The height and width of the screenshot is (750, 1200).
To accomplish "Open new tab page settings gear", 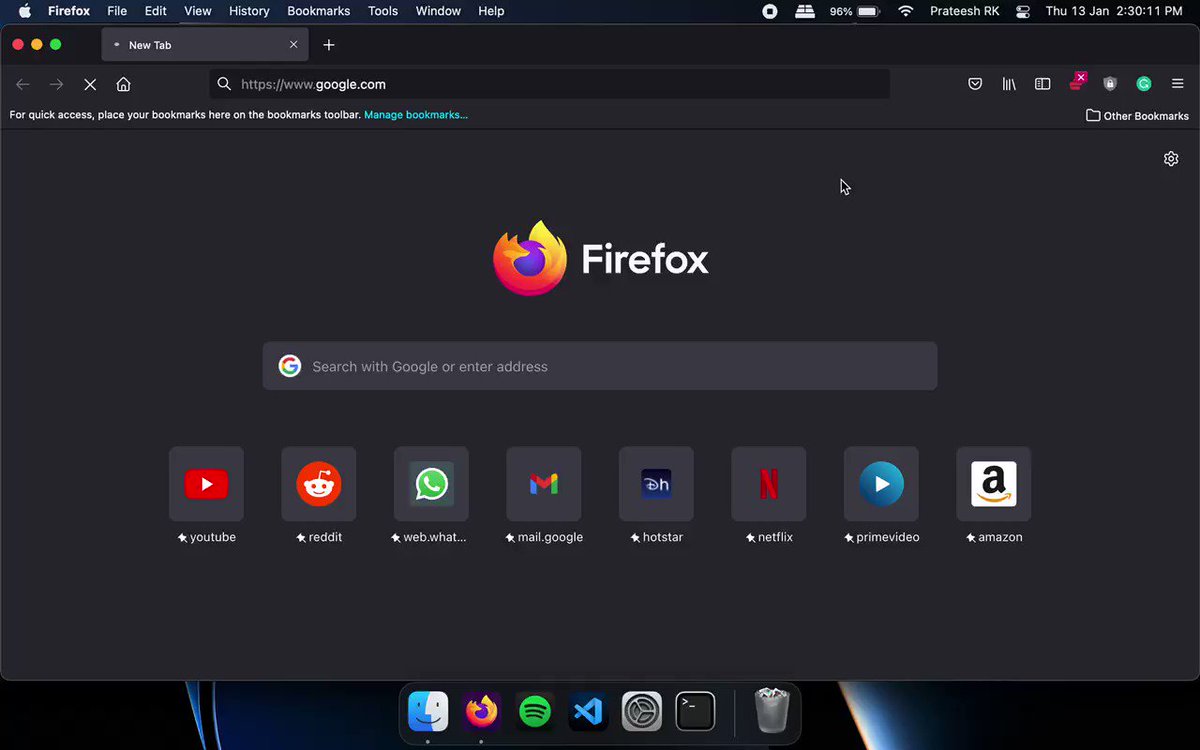I will click(x=1171, y=159).
